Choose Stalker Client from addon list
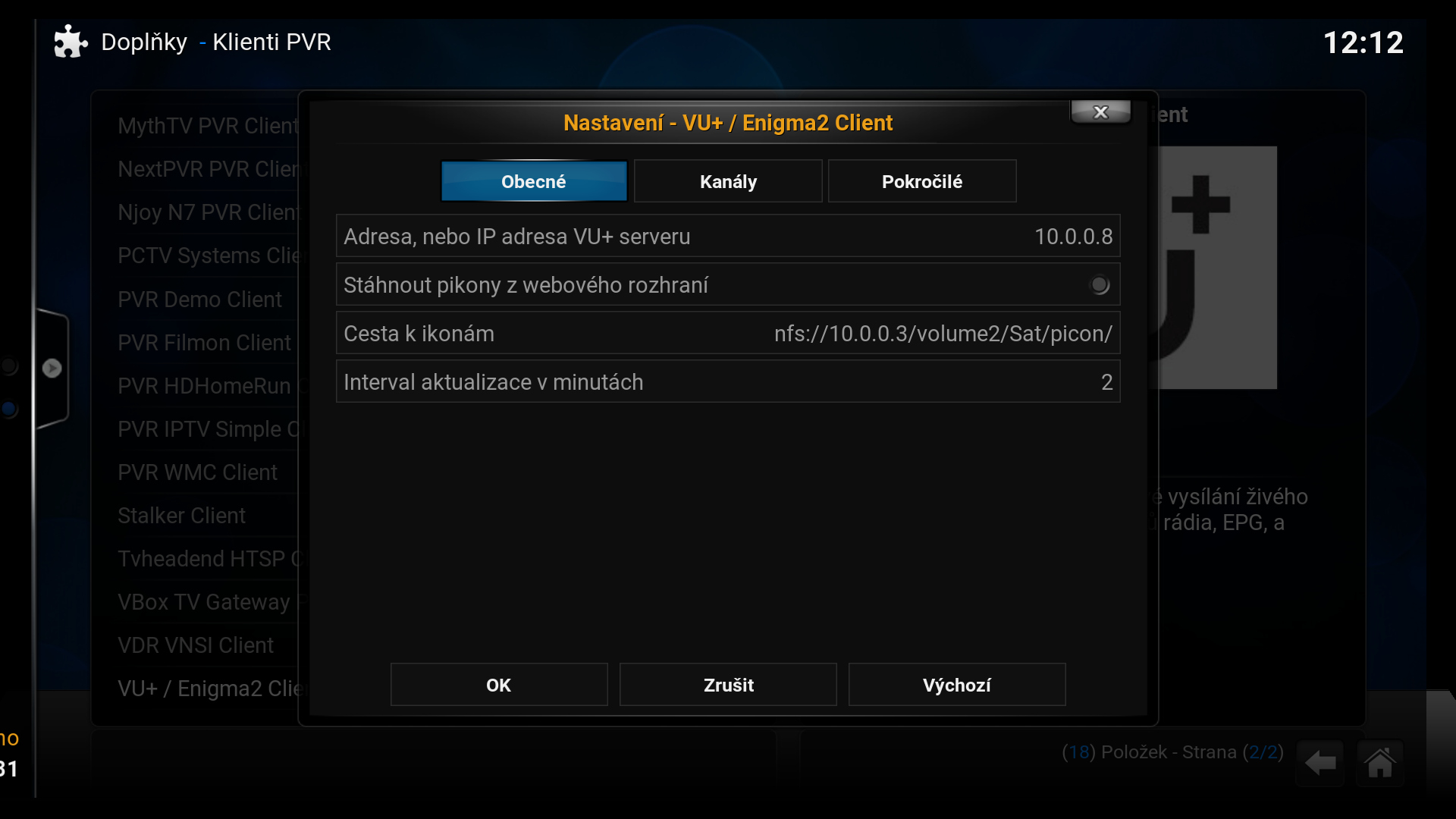 tap(182, 516)
